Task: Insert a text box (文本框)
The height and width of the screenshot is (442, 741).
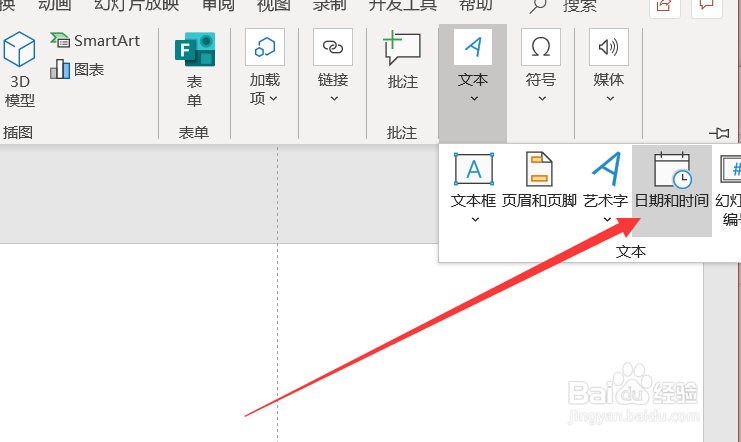Action: click(474, 180)
